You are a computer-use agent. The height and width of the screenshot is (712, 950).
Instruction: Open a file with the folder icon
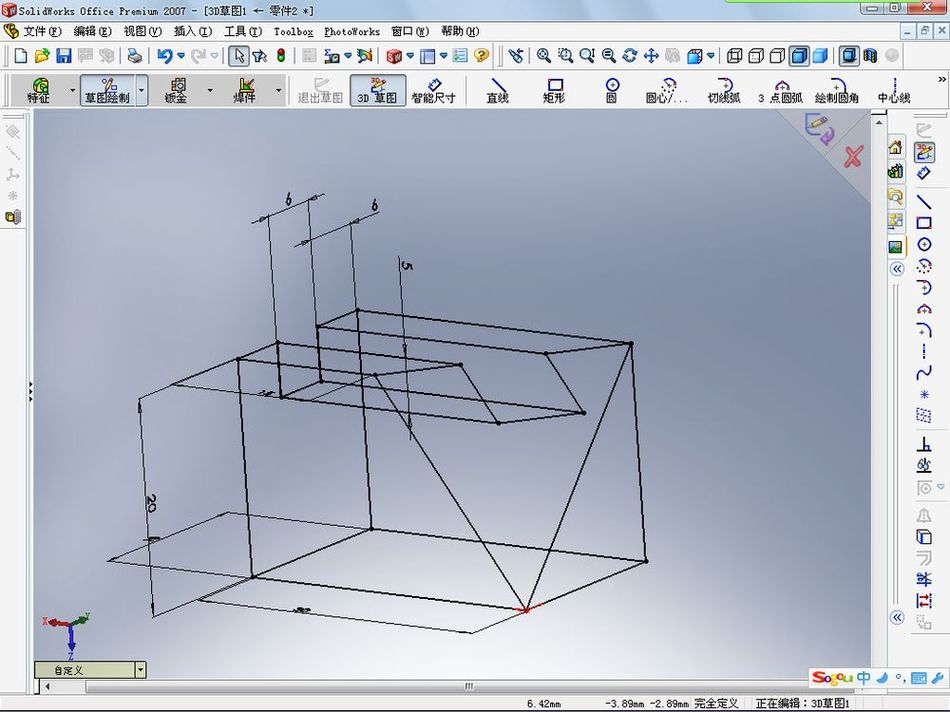pyautogui.click(x=42, y=56)
